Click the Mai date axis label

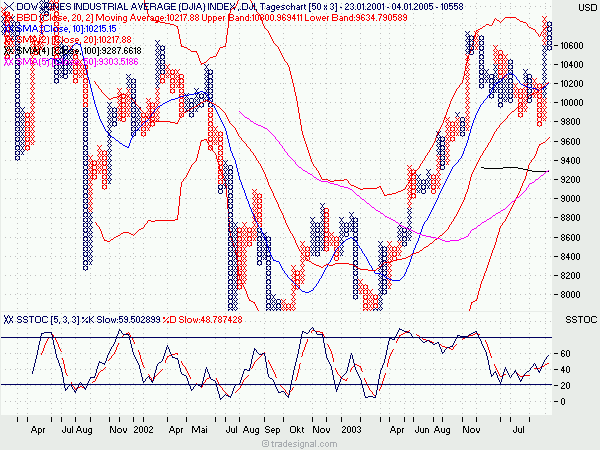point(199,430)
